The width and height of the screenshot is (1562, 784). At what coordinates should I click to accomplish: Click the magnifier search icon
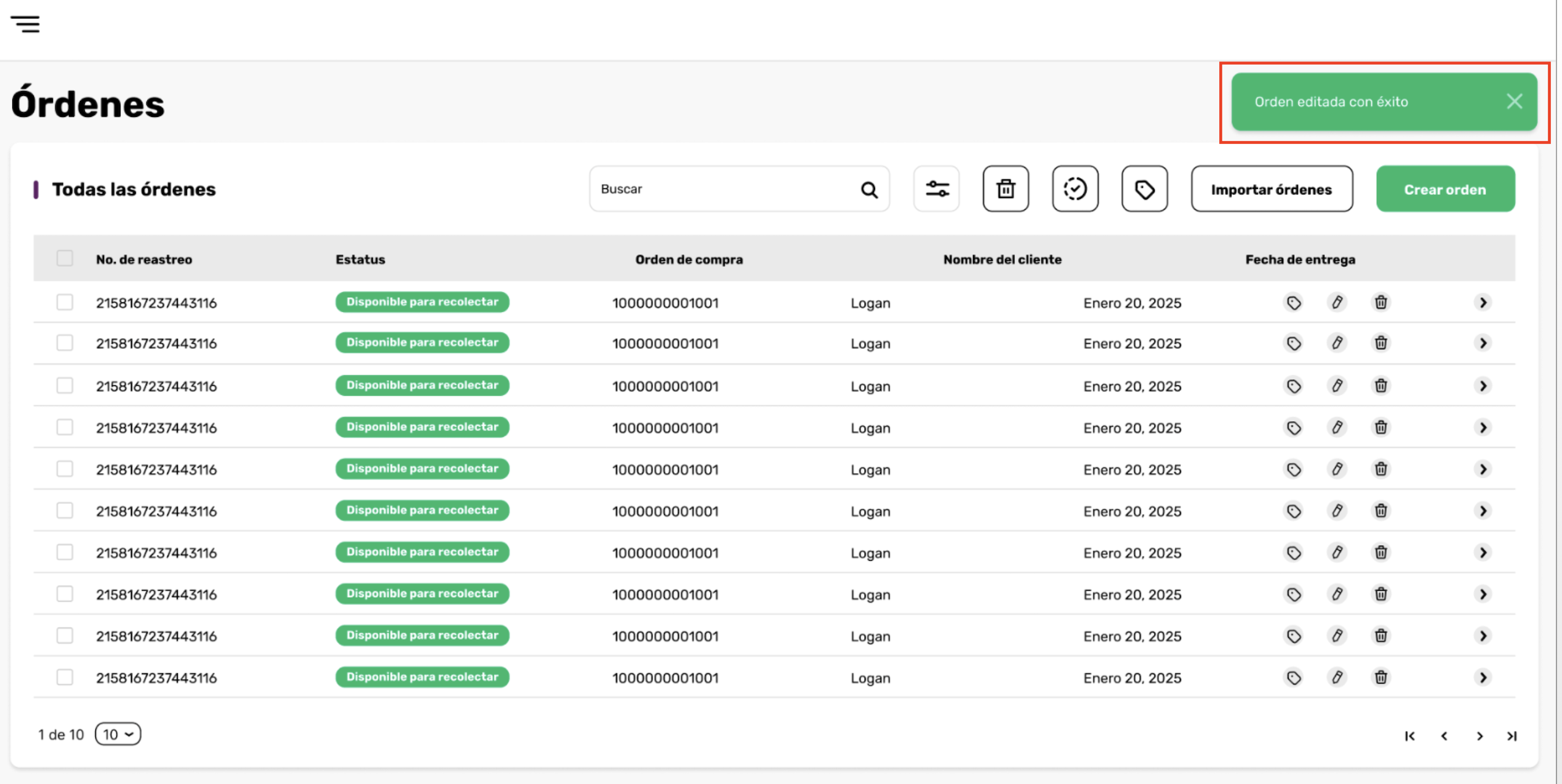click(869, 190)
